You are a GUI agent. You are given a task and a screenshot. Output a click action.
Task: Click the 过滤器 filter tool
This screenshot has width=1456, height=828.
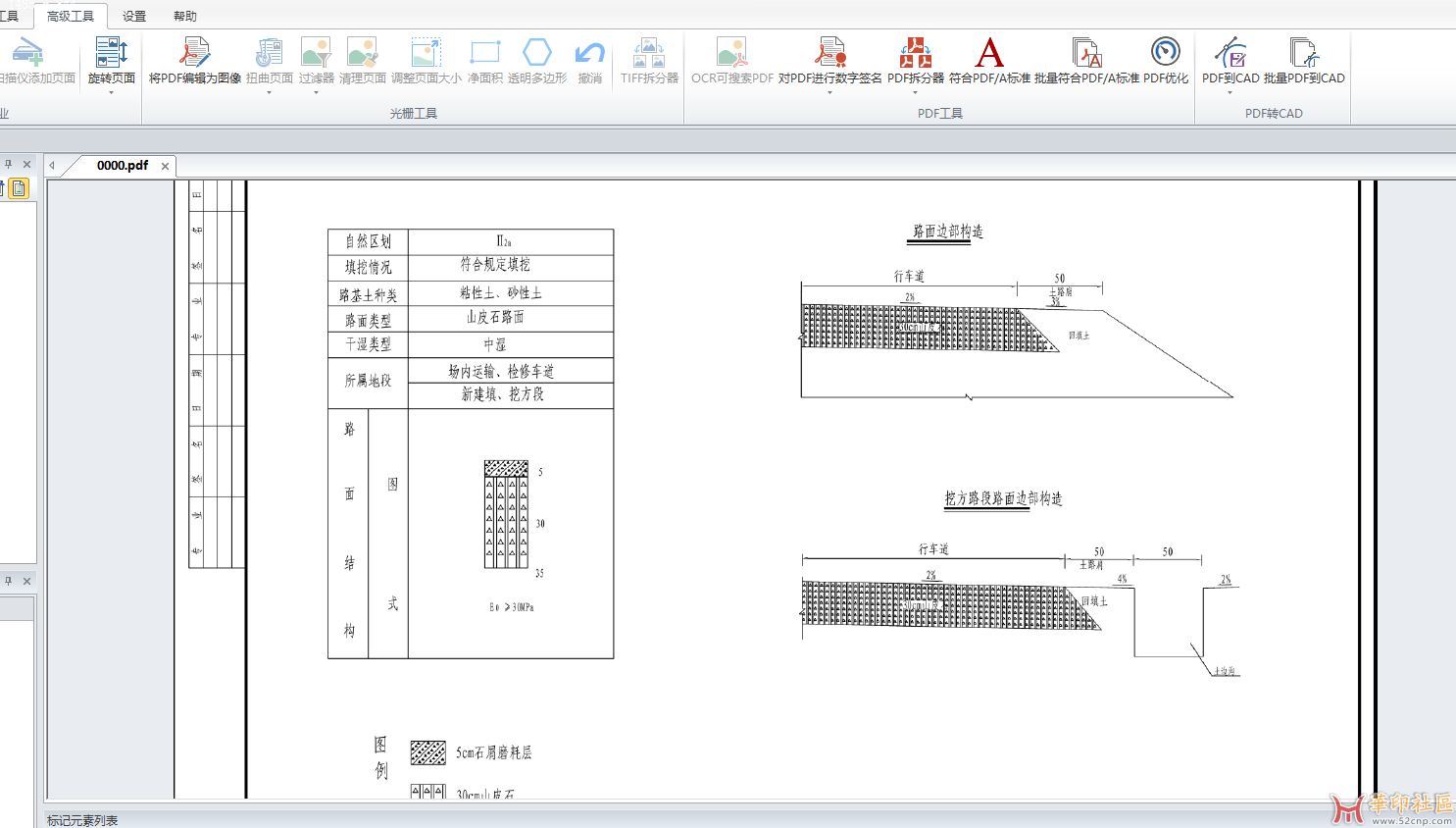[x=316, y=60]
